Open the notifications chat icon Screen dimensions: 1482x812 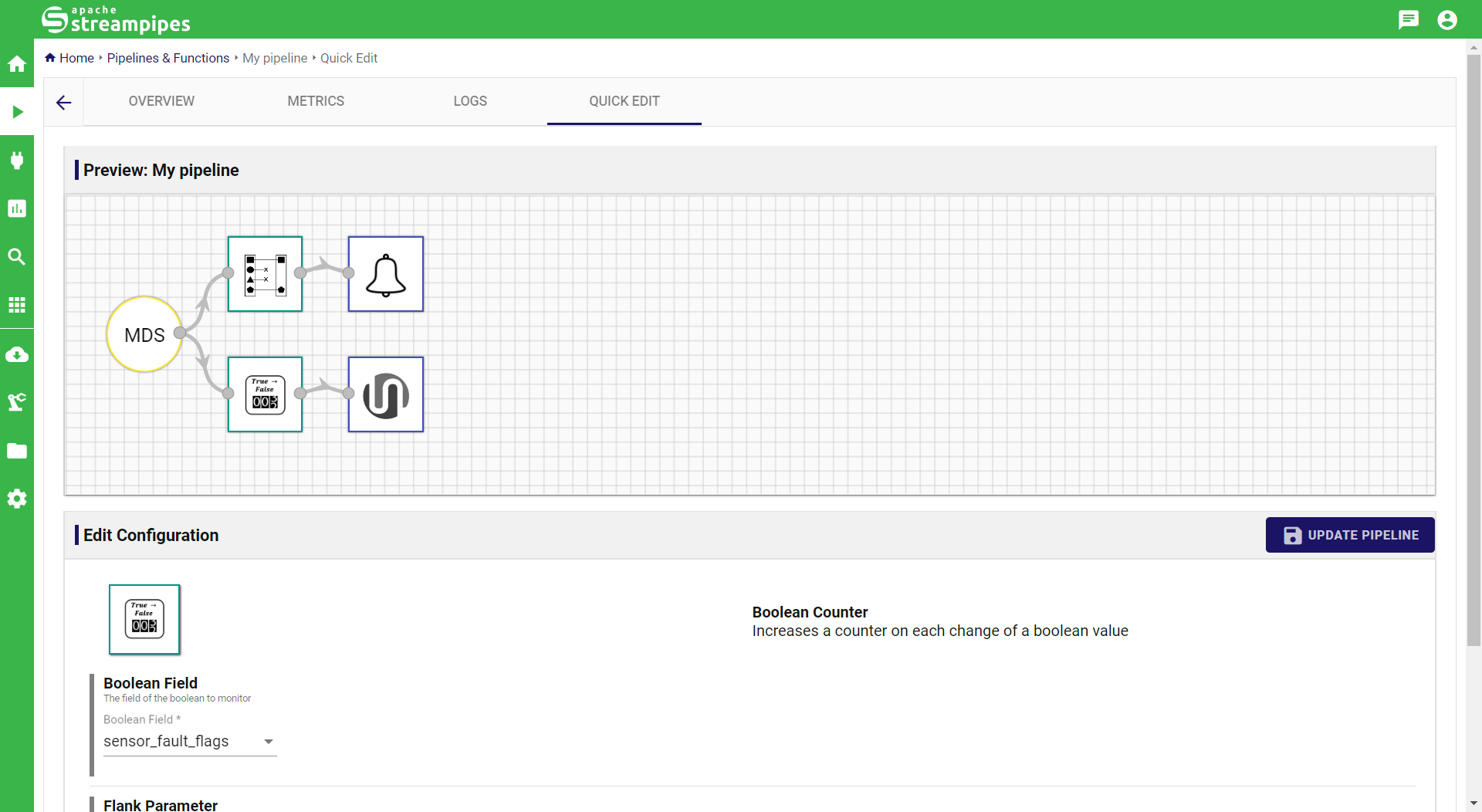coord(1408,19)
